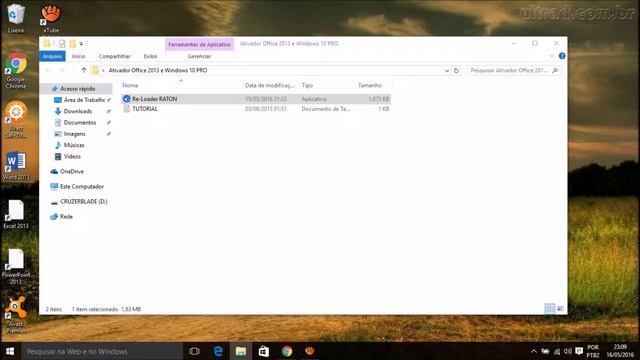Click the search magnifier icon in Explorer
This screenshot has height=360, width=640.
point(555,70)
